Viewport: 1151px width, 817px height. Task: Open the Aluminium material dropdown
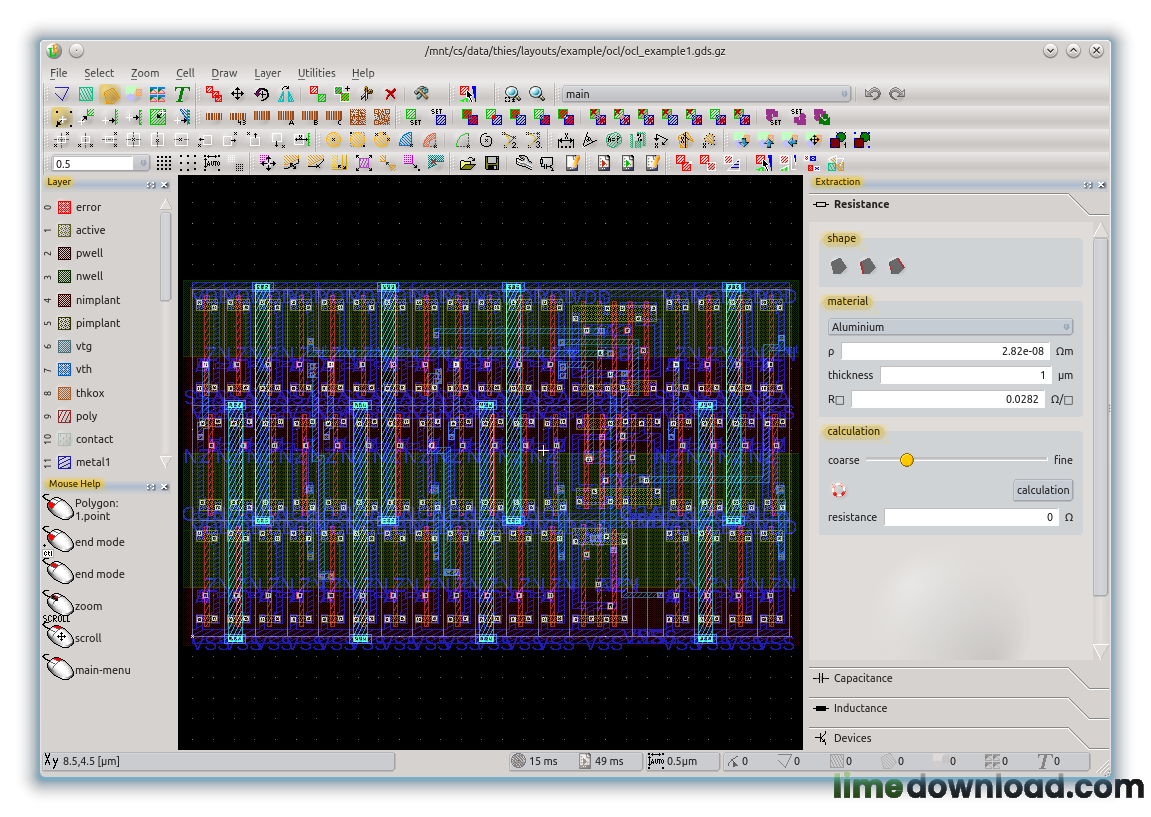pos(948,326)
